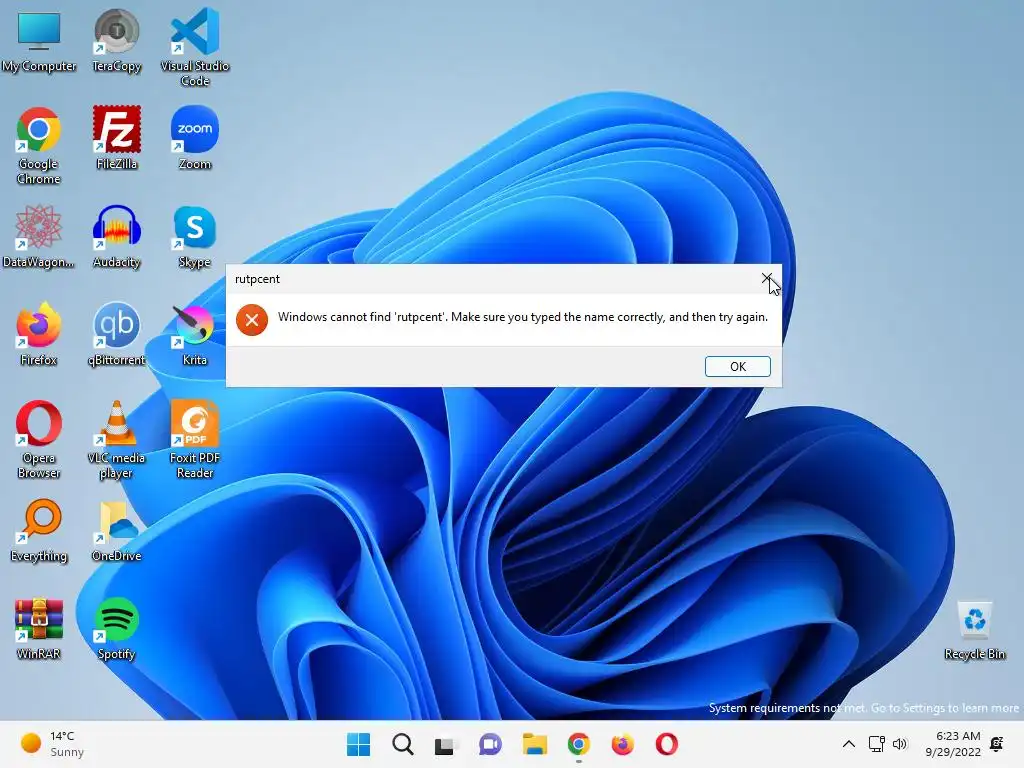Select the Visual Studio Code shortcut
Screen dimensions: 1024x768
(195, 47)
